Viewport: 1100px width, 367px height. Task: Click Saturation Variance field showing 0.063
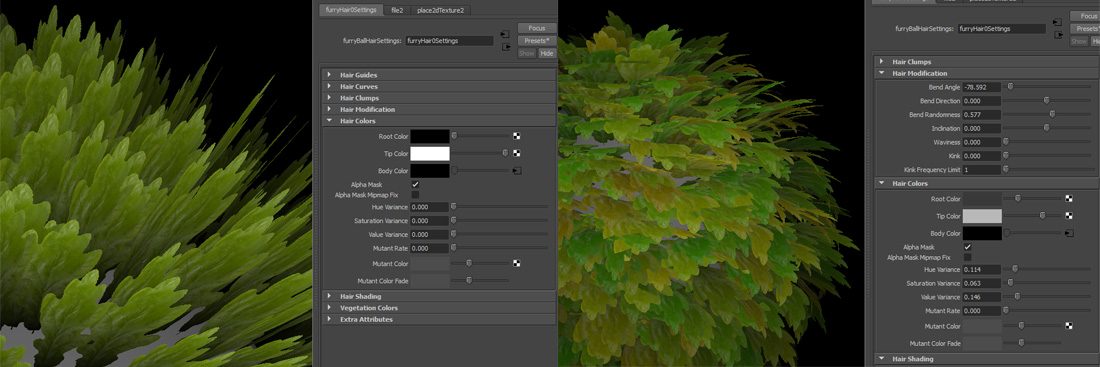982,283
